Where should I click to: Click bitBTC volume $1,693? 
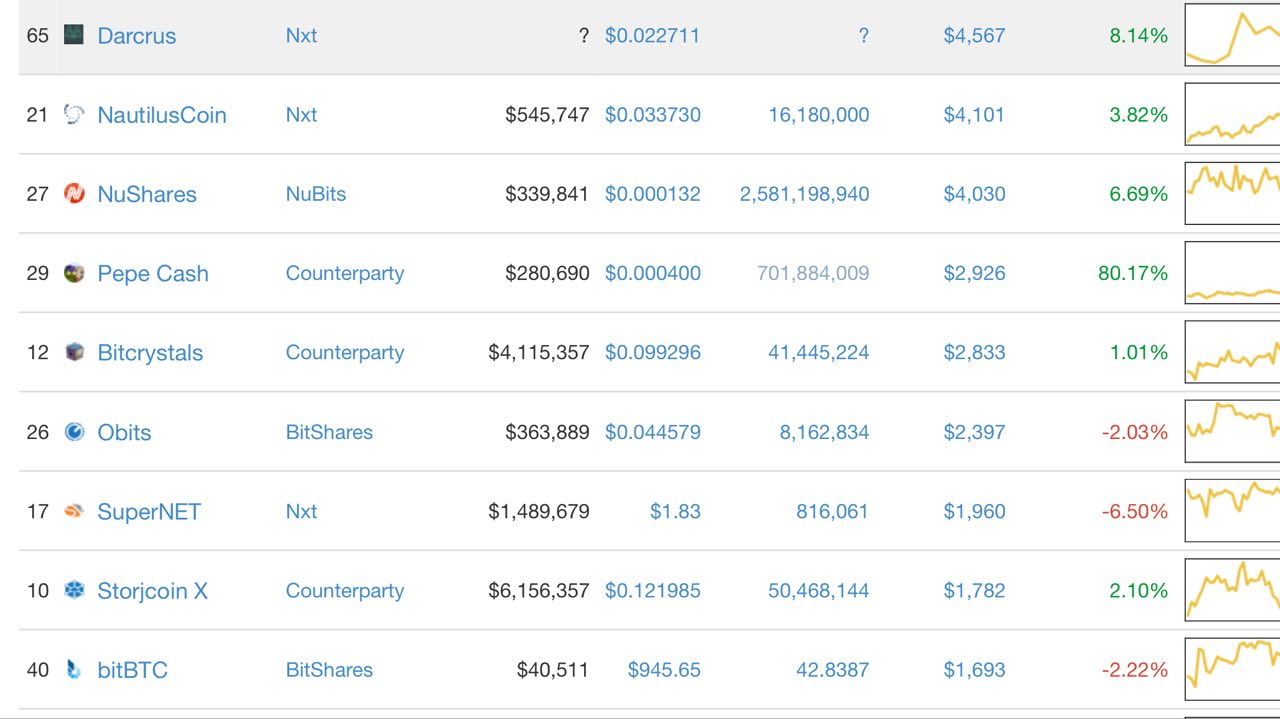(975, 670)
